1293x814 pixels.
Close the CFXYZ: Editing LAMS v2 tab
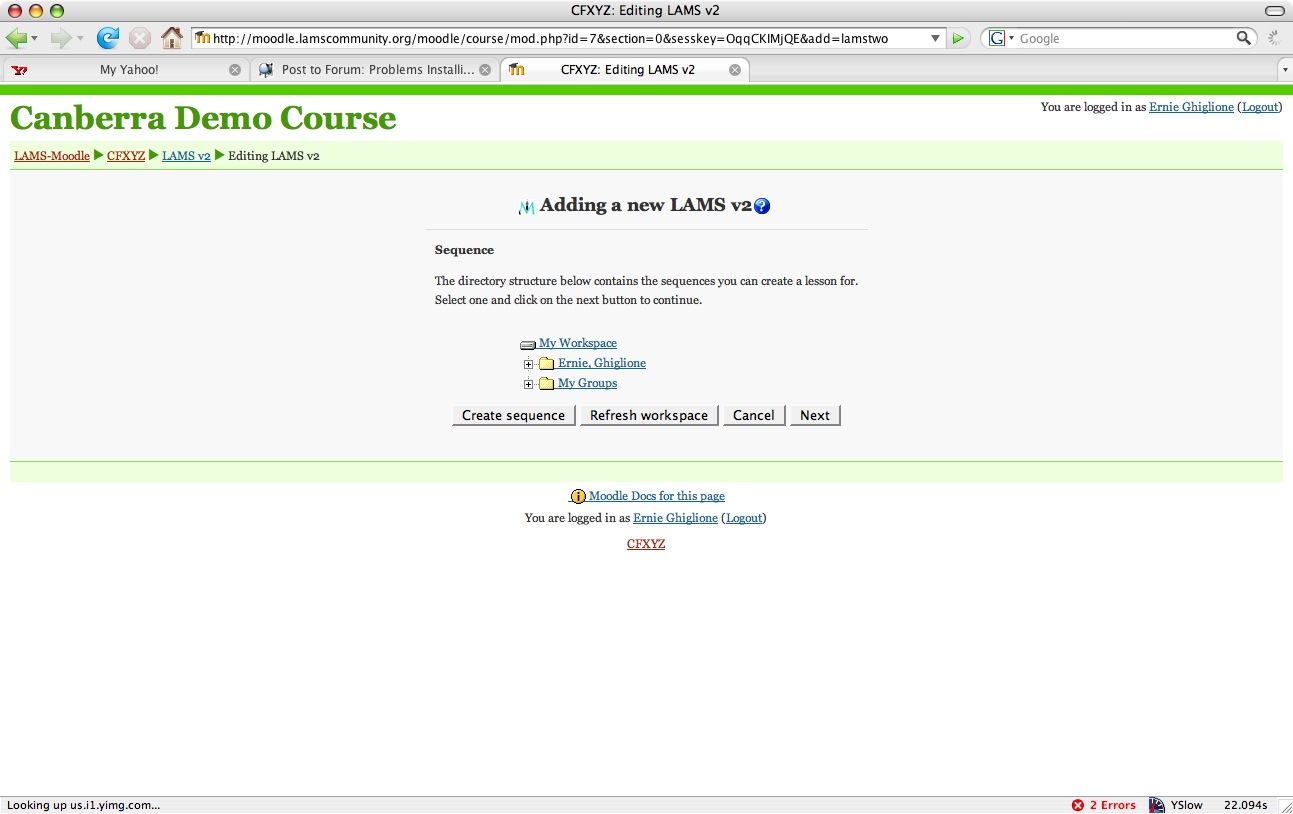click(x=735, y=70)
